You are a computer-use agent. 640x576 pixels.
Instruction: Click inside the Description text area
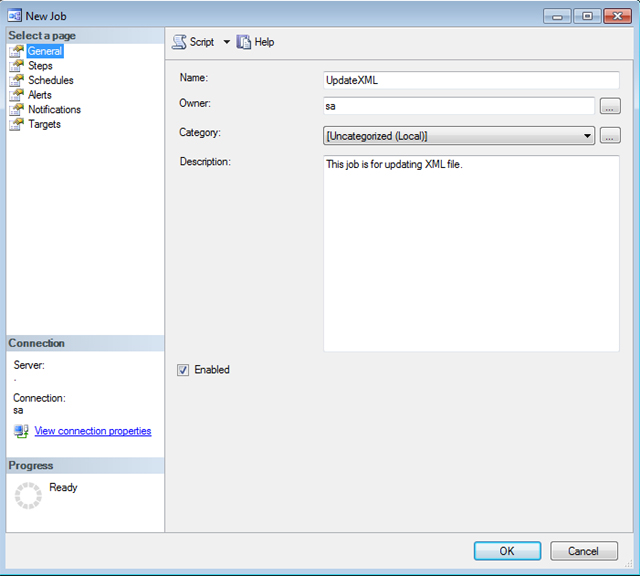tap(471, 254)
